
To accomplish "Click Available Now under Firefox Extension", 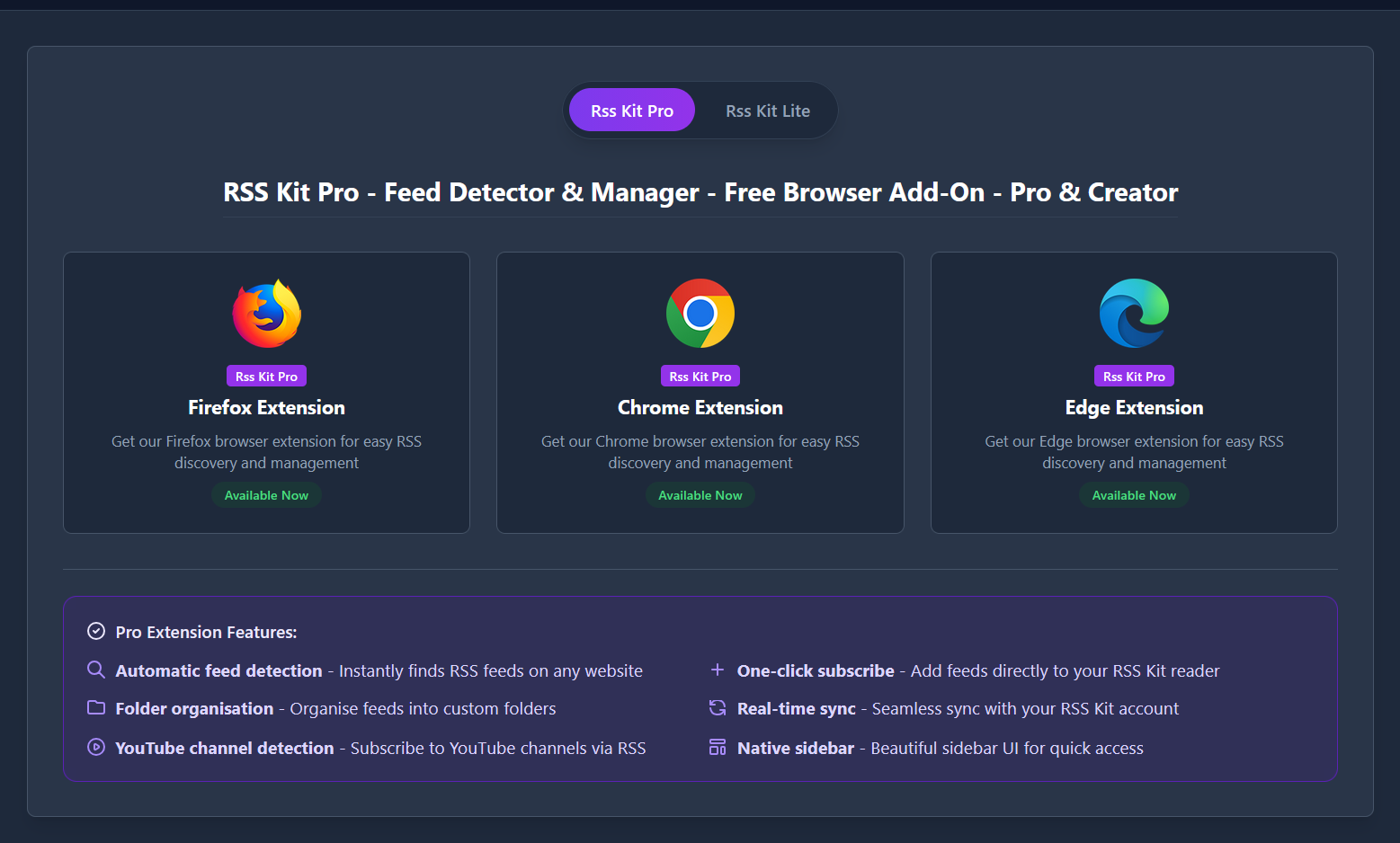I will tap(266, 495).
